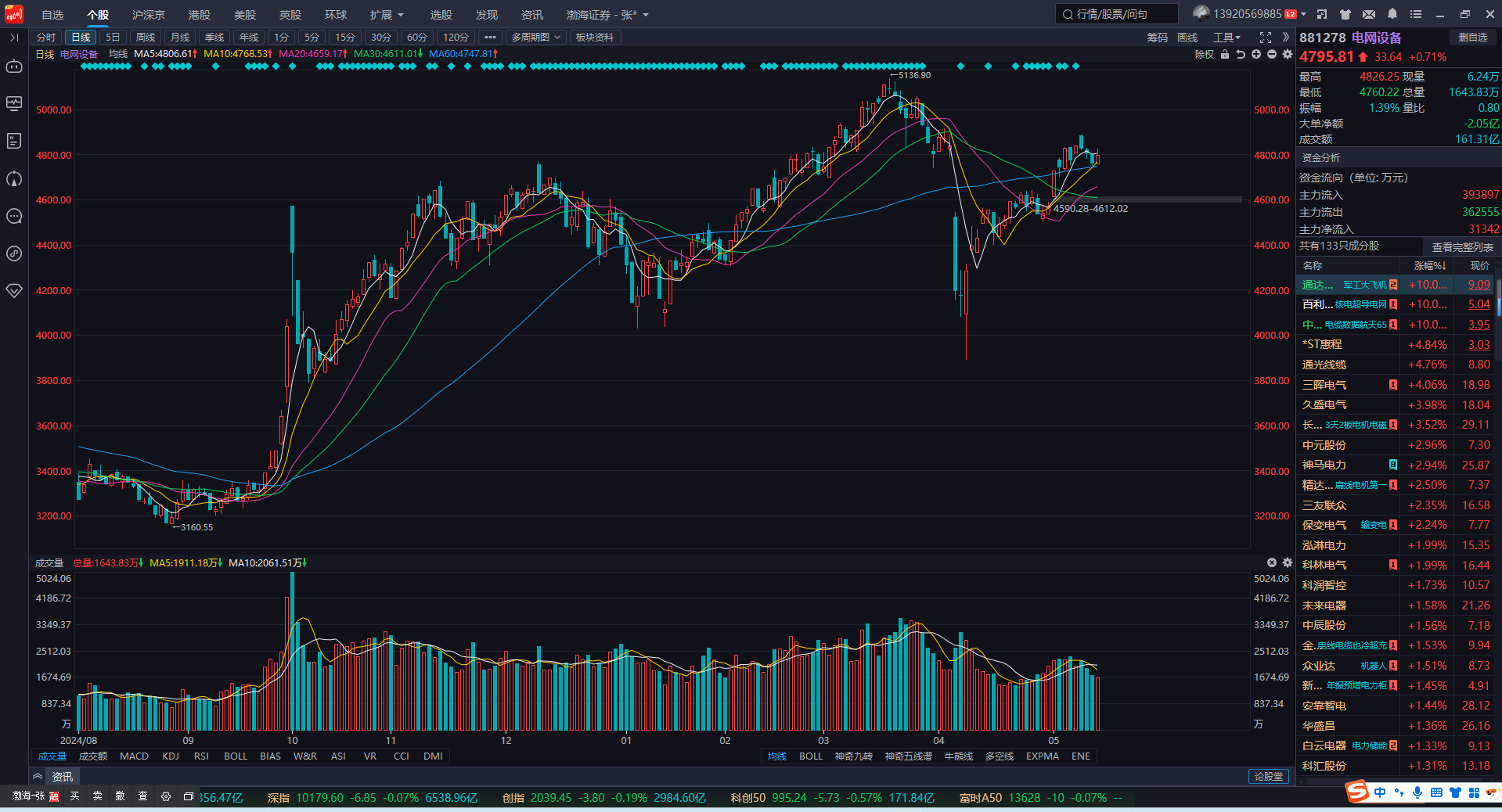Open the 选股 menu tab
This screenshot has height=812, width=1502.
coord(441,15)
